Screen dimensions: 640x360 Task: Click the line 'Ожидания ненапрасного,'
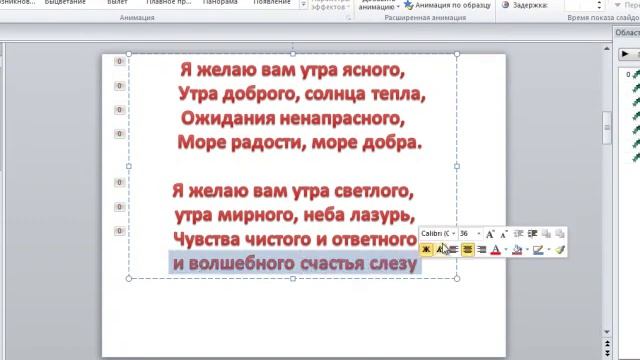pos(293,118)
